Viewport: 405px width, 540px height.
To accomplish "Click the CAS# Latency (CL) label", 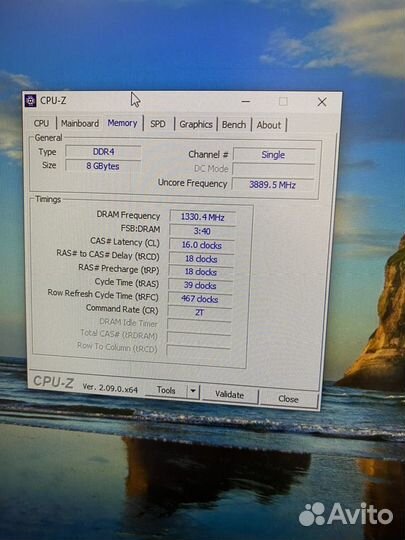I will pyautogui.click(x=125, y=242).
